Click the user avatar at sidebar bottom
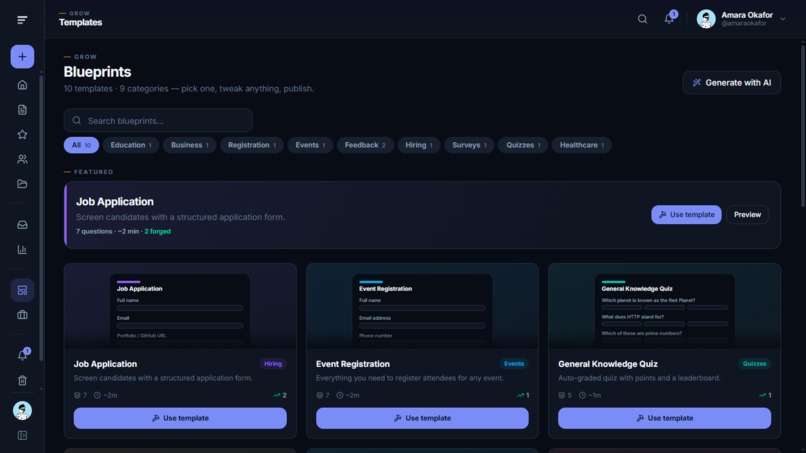The width and height of the screenshot is (806, 453). (22, 410)
